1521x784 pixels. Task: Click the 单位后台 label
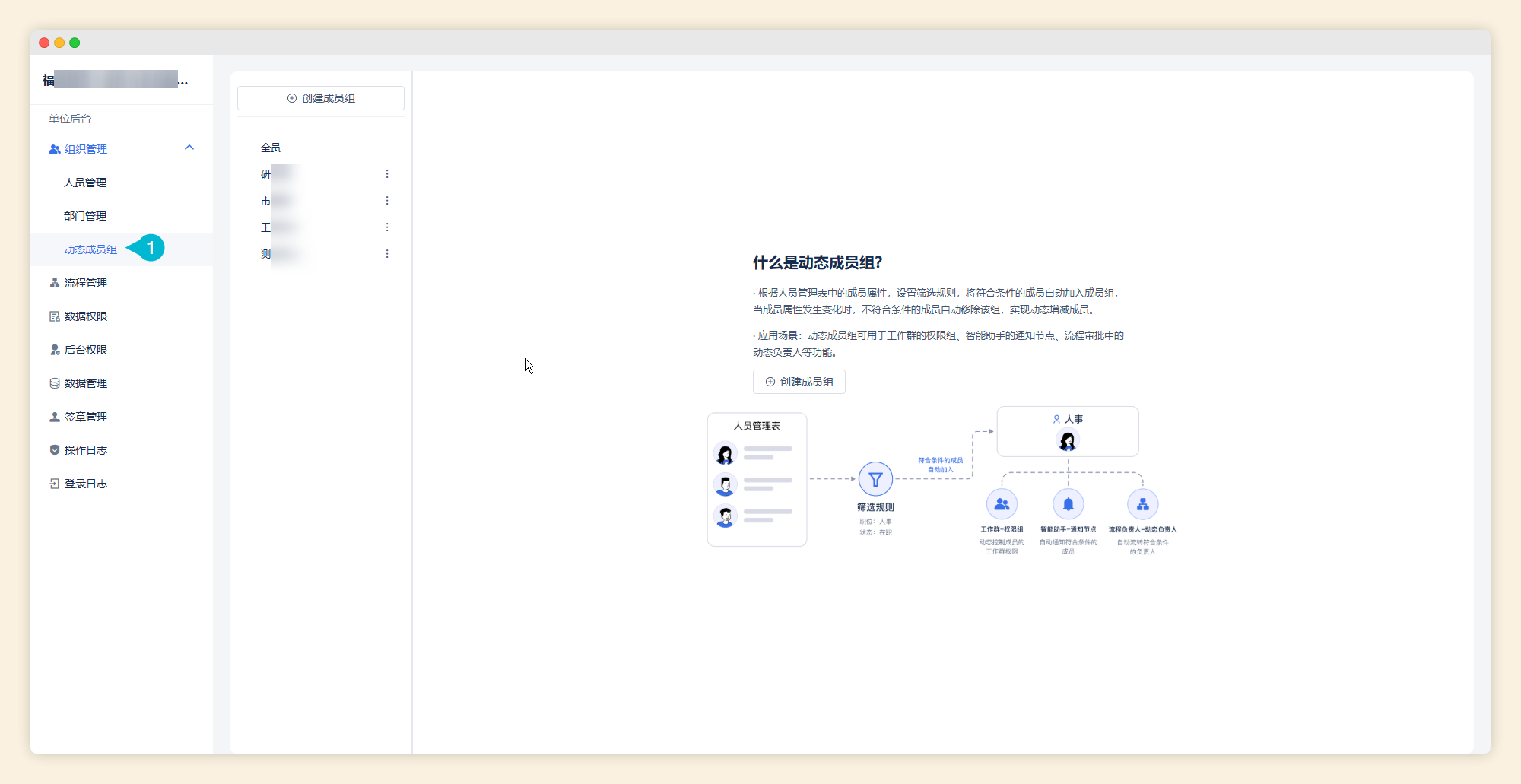pos(70,119)
